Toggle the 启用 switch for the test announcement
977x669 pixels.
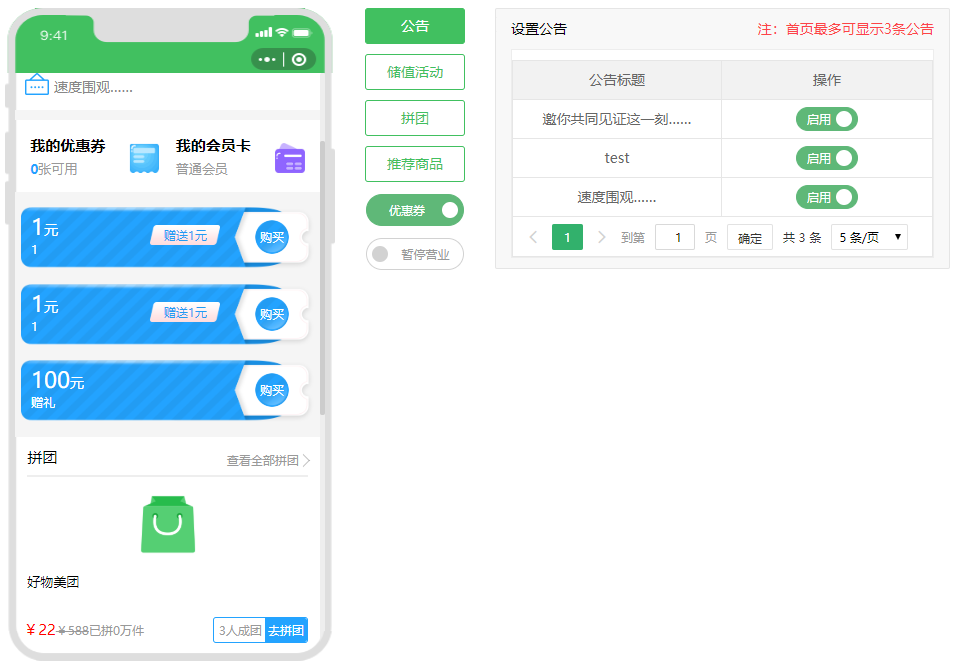coord(827,158)
